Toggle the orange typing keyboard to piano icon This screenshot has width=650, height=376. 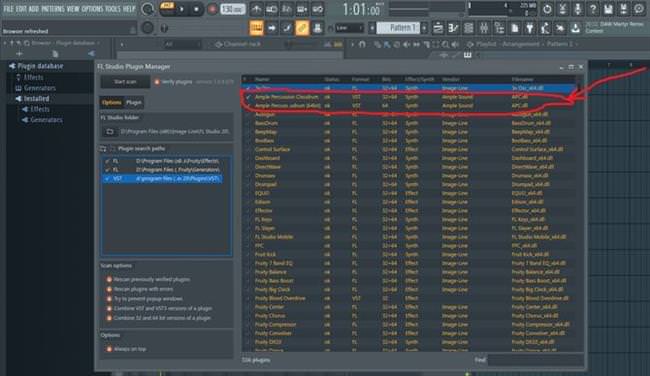point(256,28)
